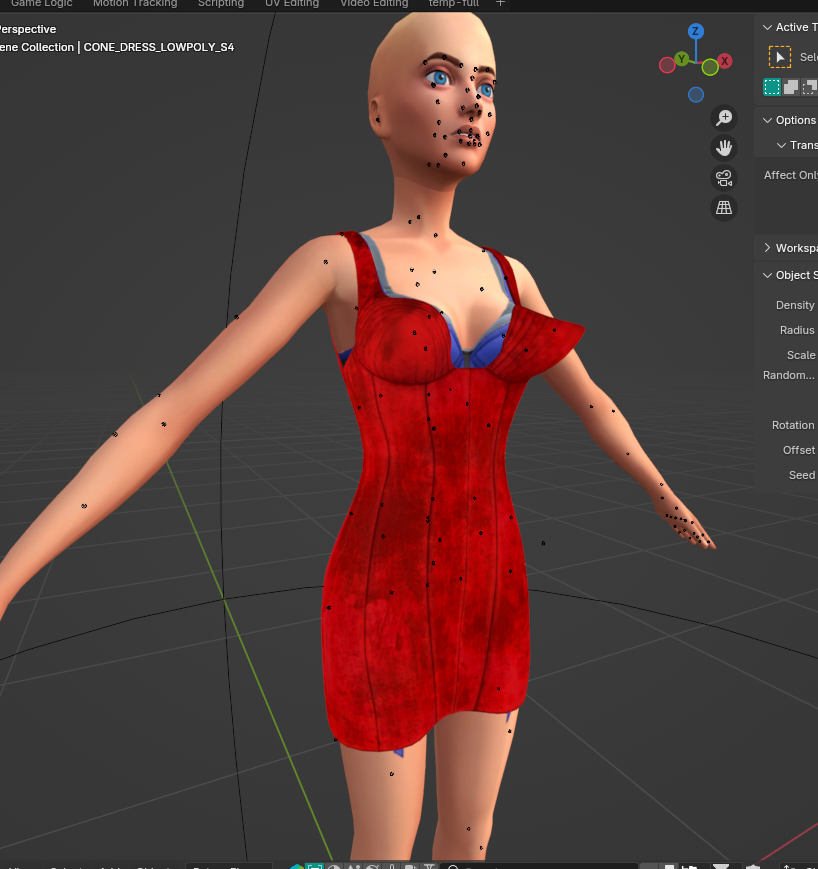Viewport: 818px width, 869px height.
Task: Click the X axis gizmo handle
Action: coord(724,61)
